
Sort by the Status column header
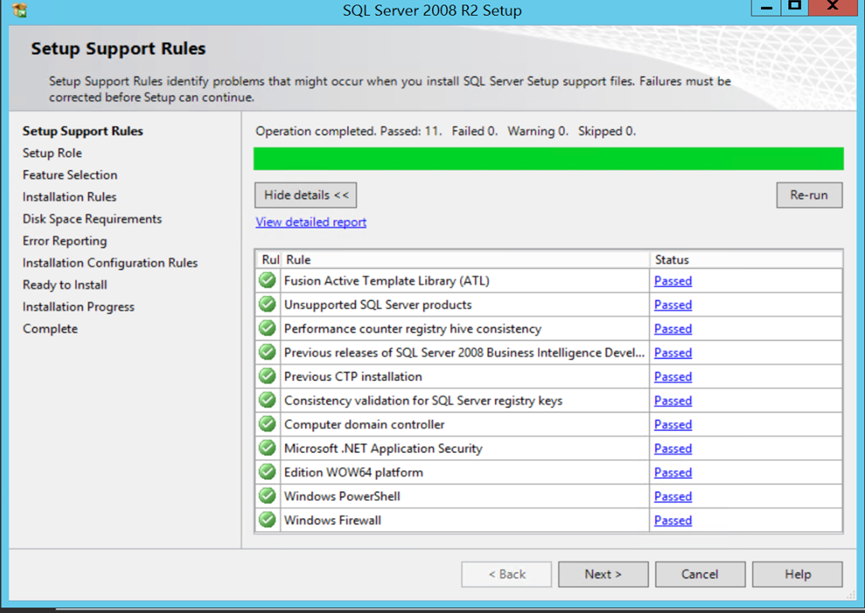click(746, 259)
